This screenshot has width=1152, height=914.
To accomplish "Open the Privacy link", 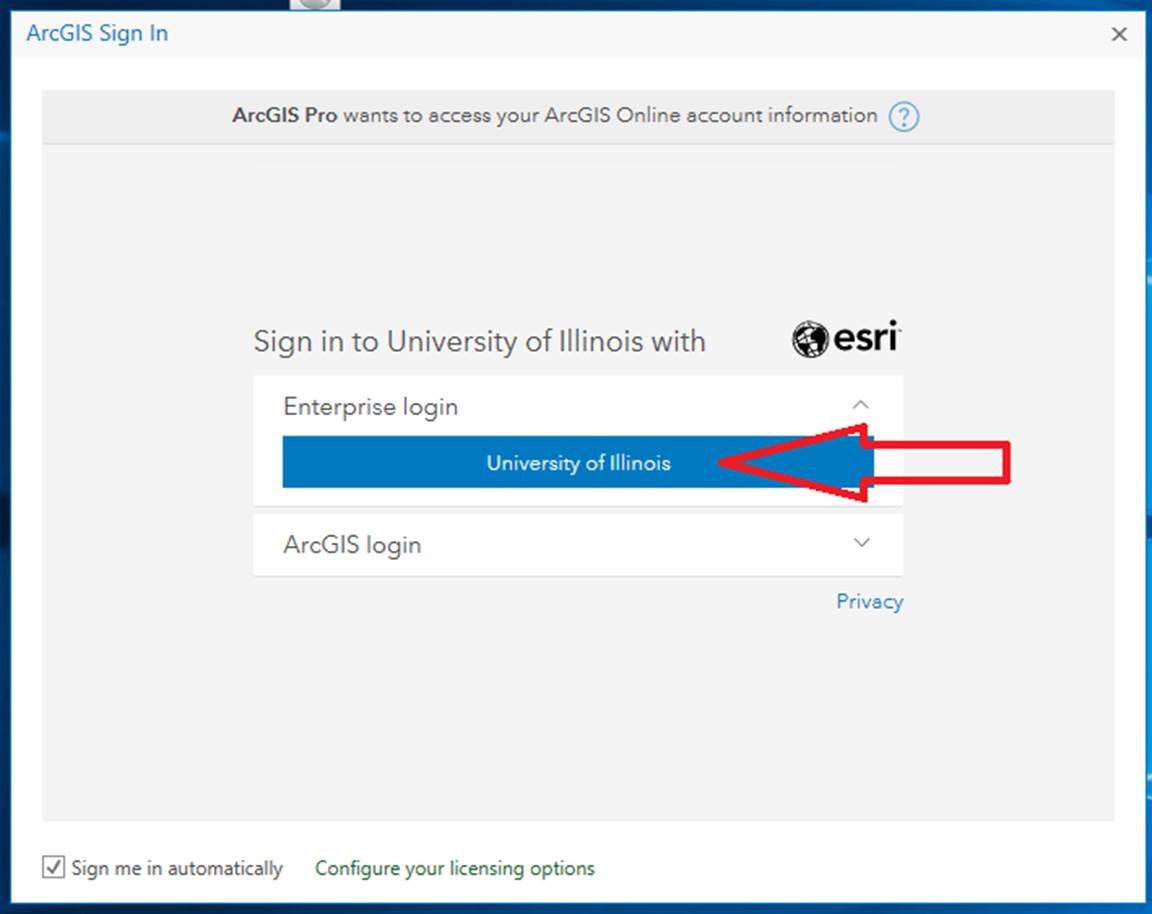I will 870,602.
